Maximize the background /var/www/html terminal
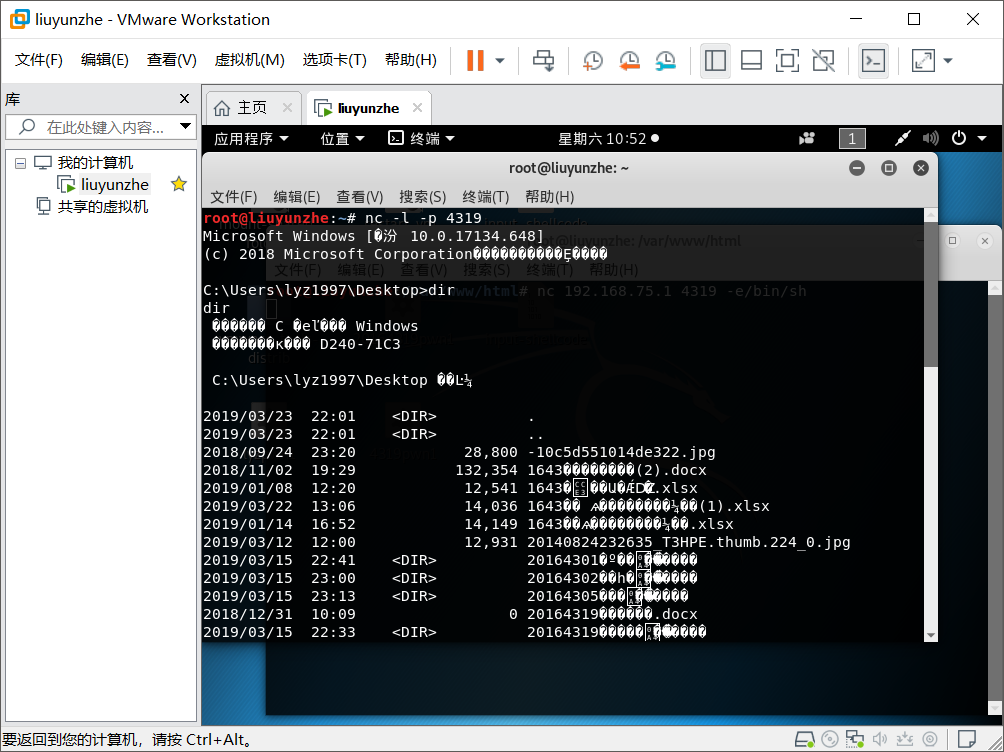Viewport: 1004px width, 752px height. (953, 241)
